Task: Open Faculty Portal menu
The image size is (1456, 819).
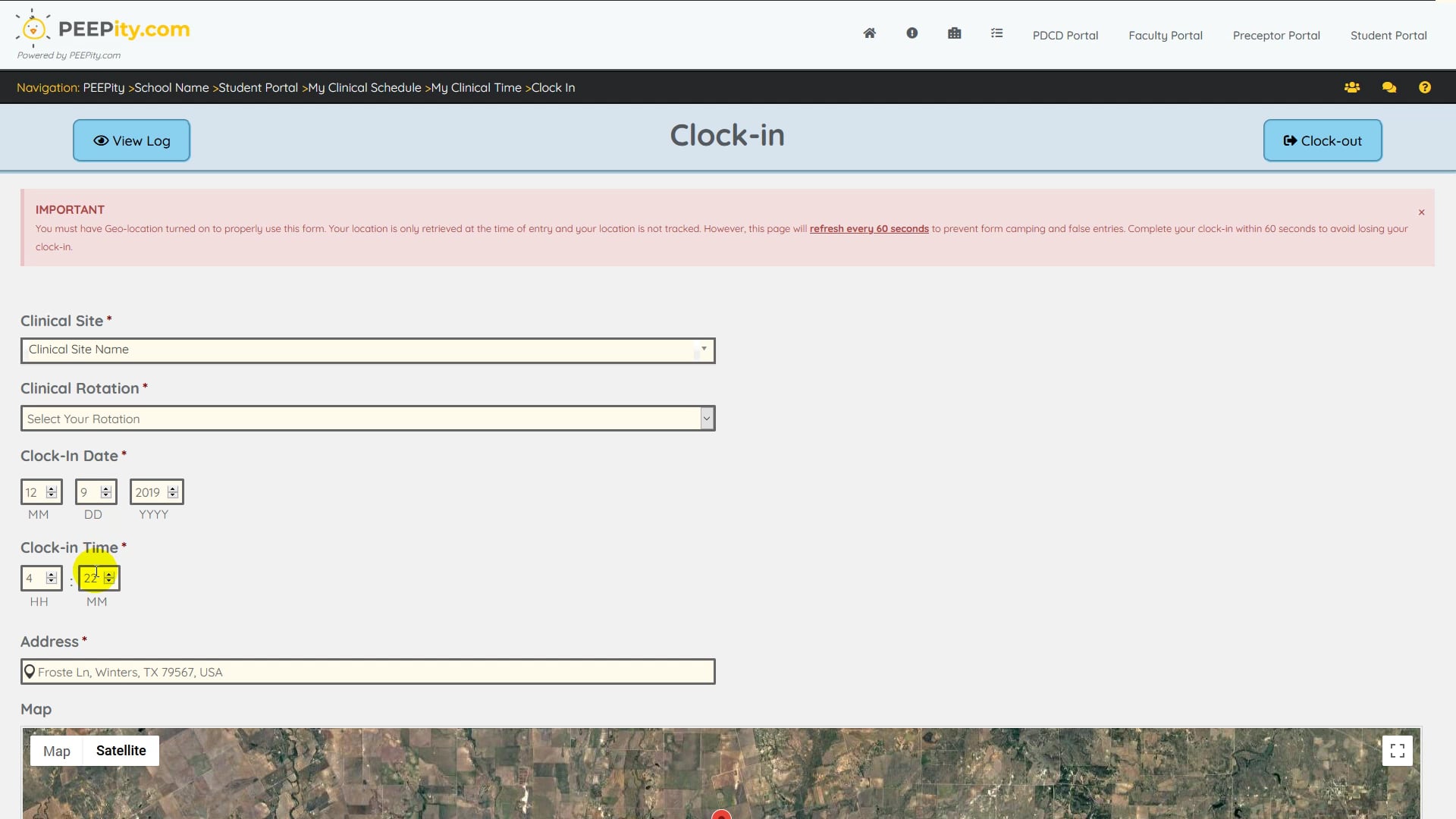Action: 1165,35
